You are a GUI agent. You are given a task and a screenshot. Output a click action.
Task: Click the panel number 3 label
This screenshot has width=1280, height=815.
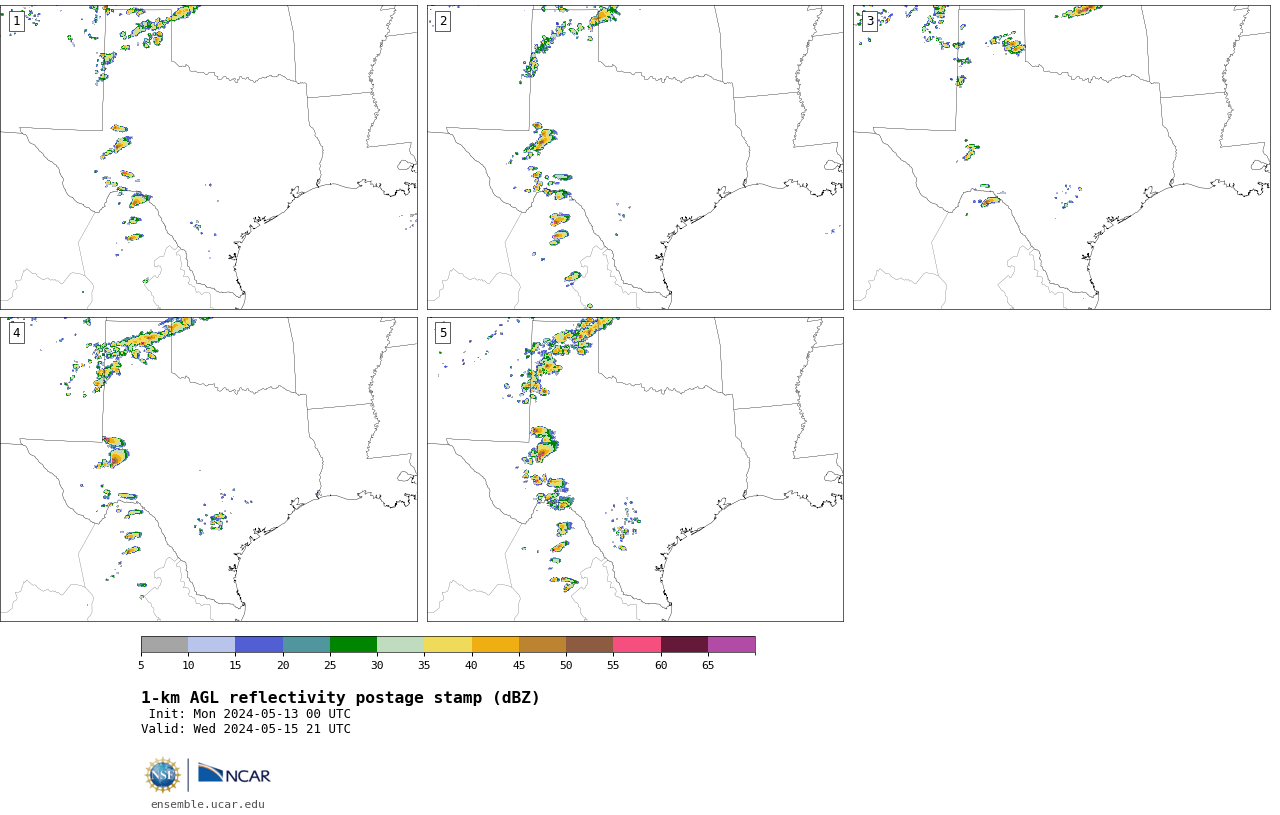[x=869, y=21]
